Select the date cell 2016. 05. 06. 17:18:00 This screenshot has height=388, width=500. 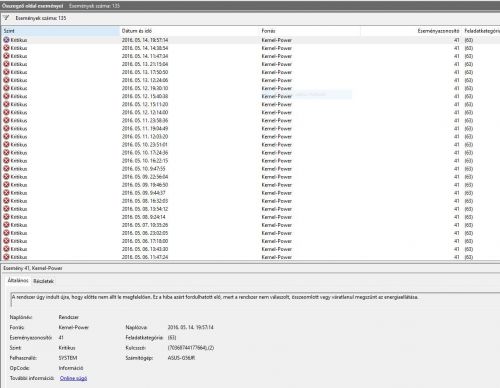pyautogui.click(x=145, y=241)
